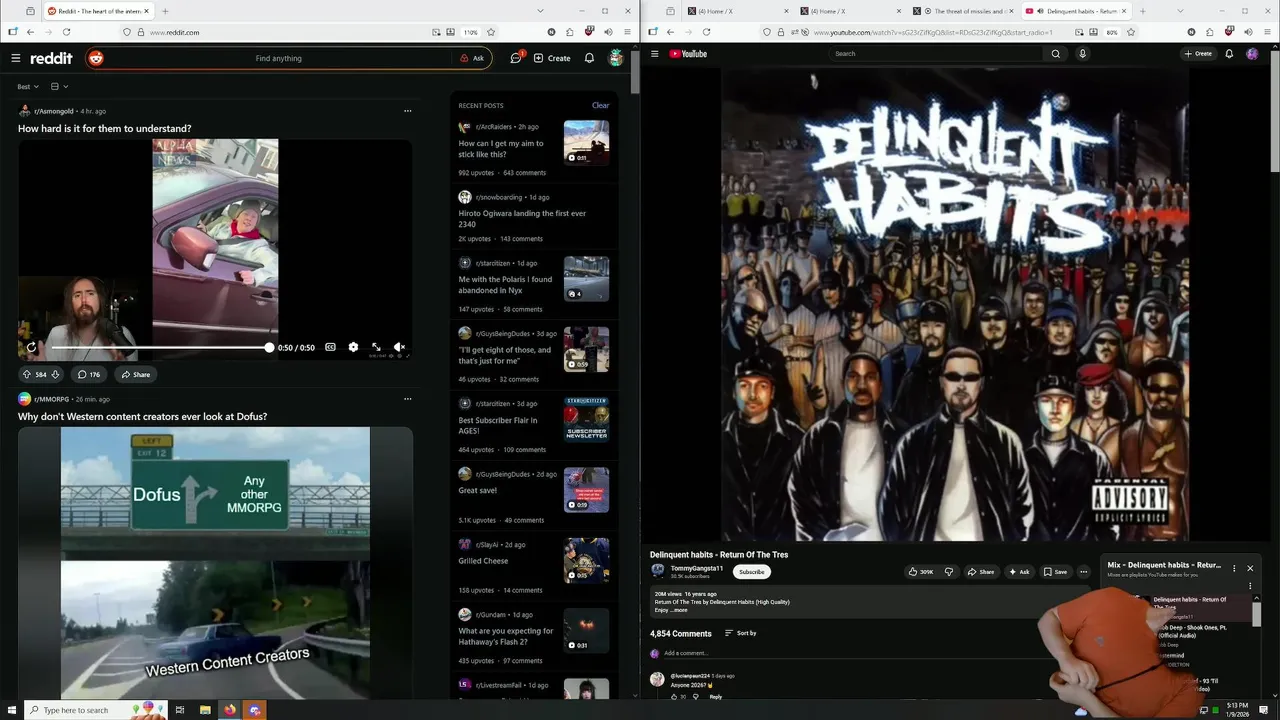Open YouTube account avatar
Screen dimensions: 1280x720
click(1252, 54)
